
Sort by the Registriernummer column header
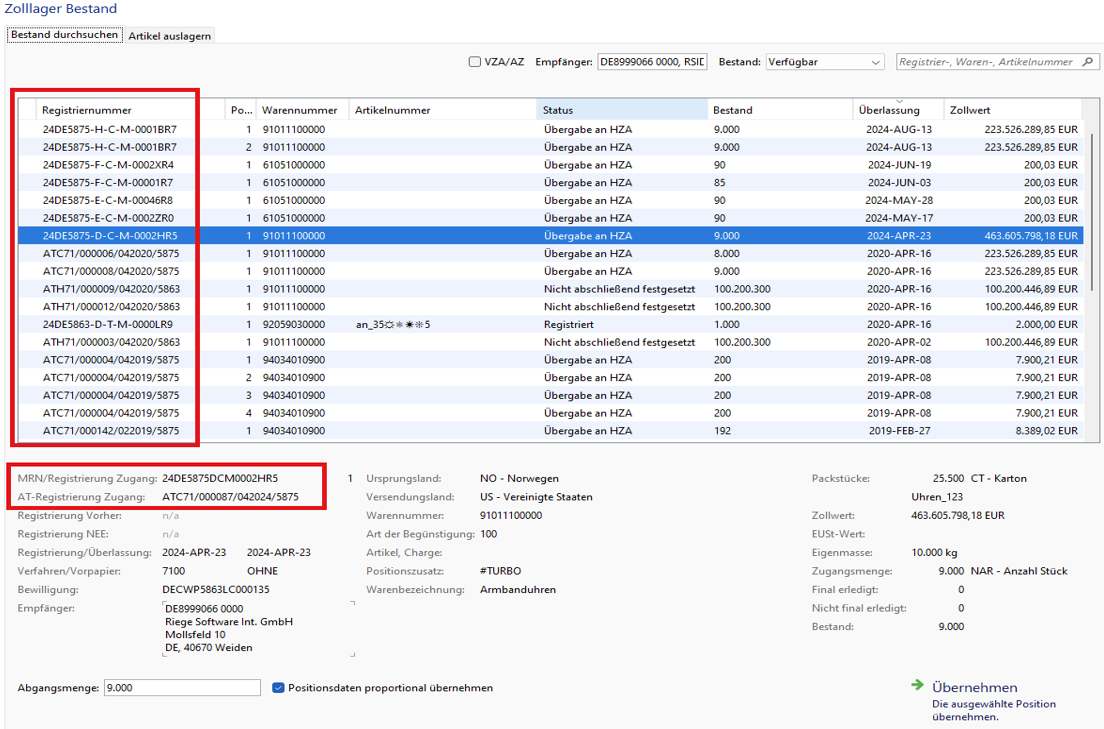90,109
